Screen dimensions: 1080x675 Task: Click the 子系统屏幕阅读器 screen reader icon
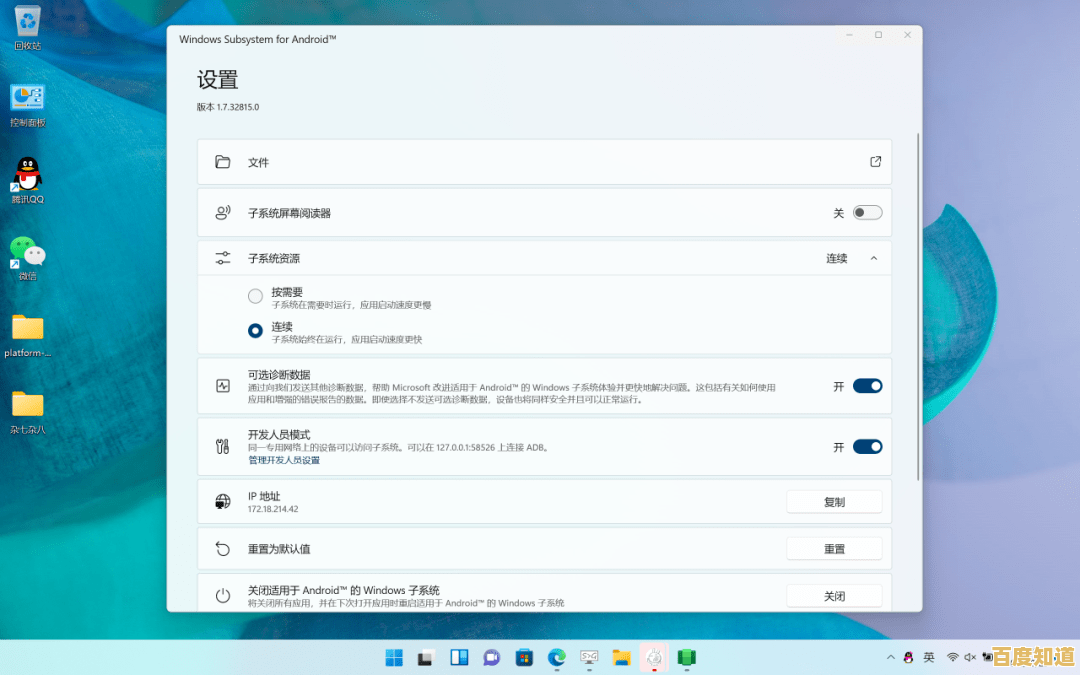point(222,212)
